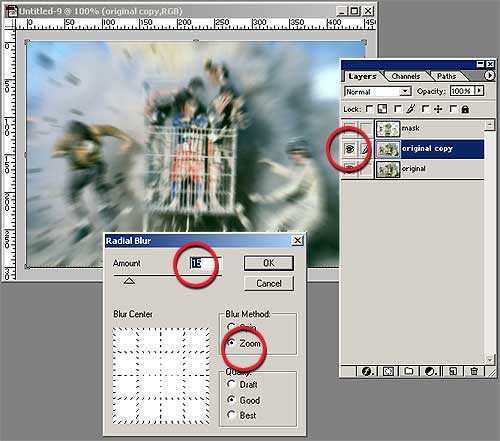Switch to the Channels tab
Screen dimensions: 500x441
[406, 76]
